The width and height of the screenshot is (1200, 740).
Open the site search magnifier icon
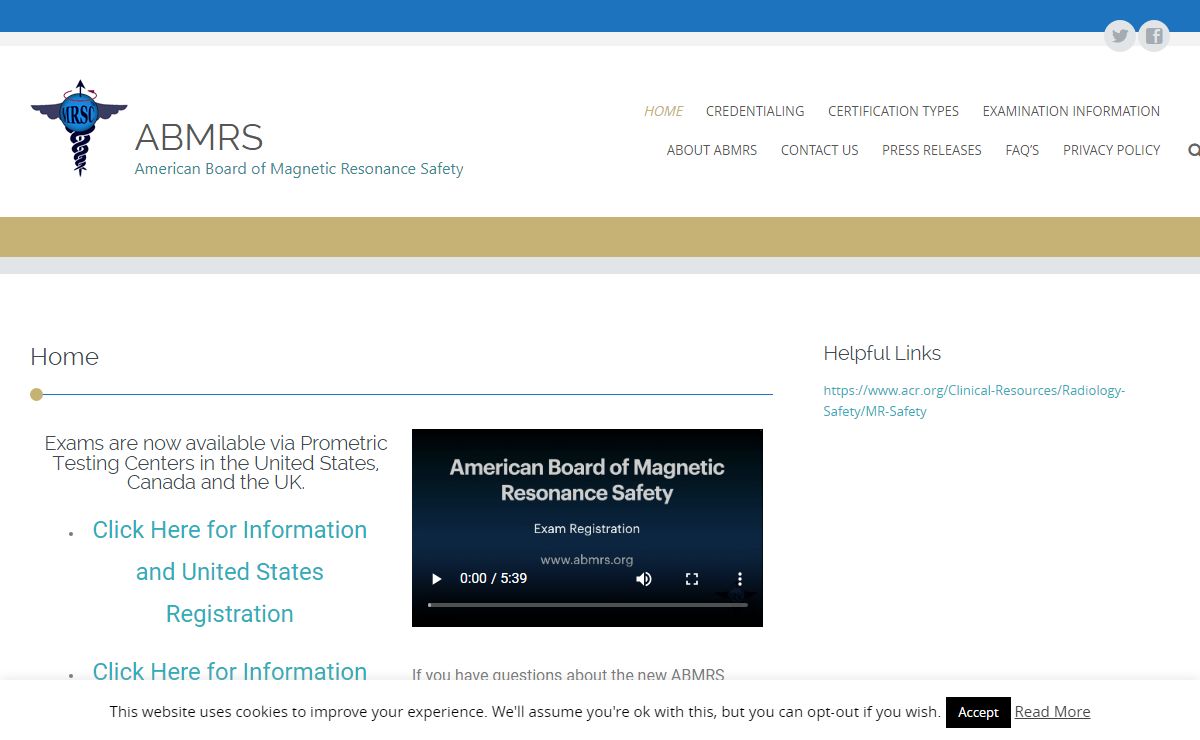point(1193,150)
